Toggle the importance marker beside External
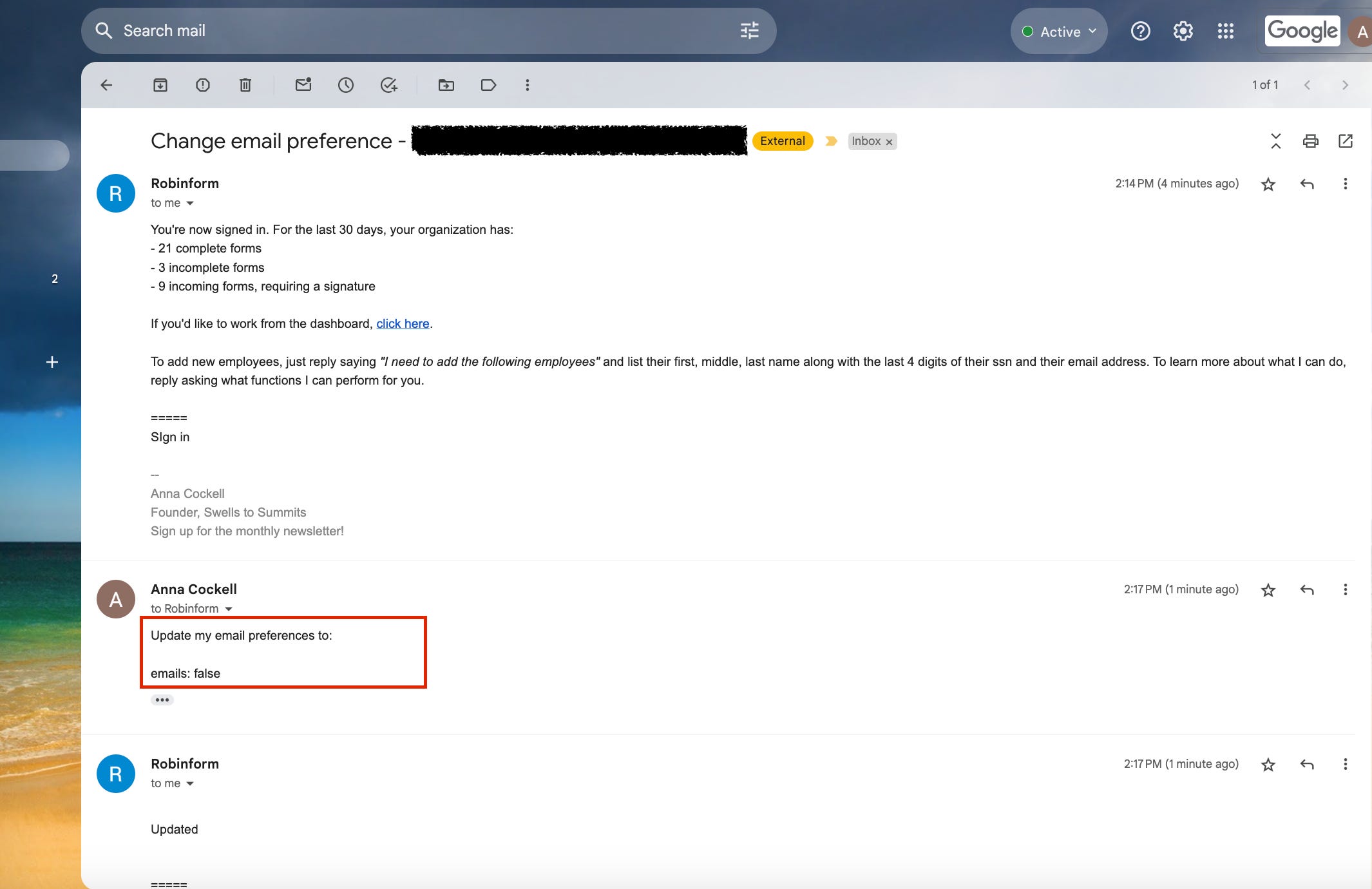1372x889 pixels. 831,141
